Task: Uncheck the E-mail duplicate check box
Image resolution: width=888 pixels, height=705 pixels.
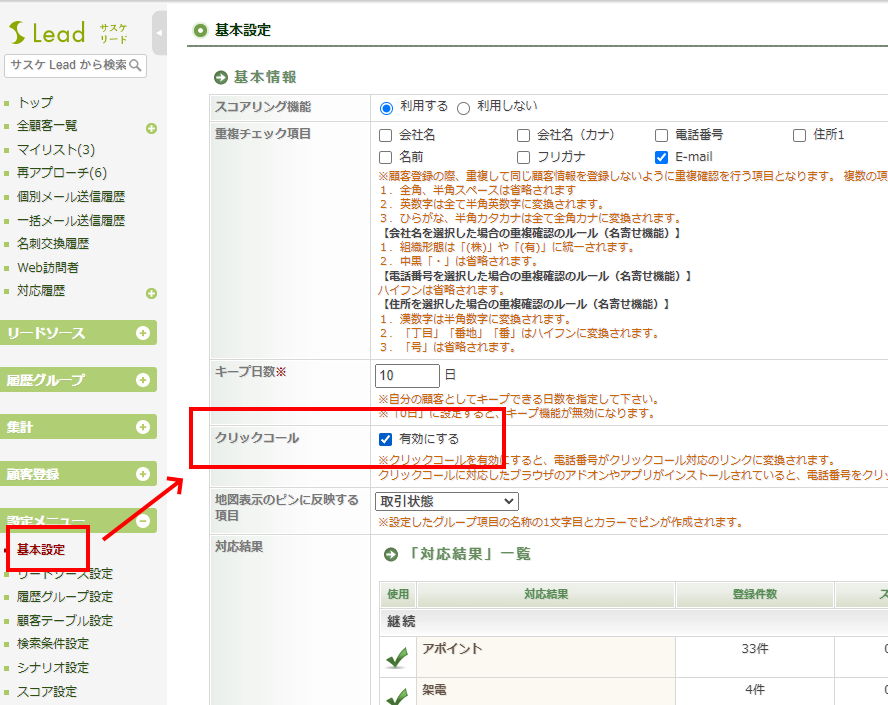Action: [661, 157]
